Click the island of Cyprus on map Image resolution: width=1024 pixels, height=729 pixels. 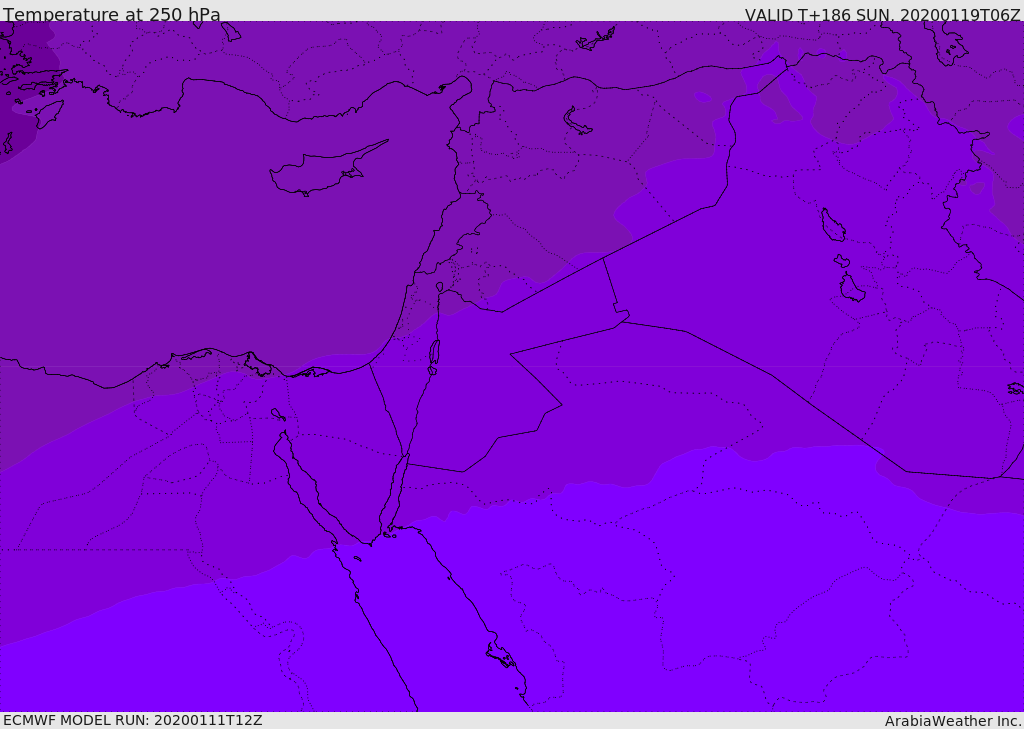click(327, 170)
